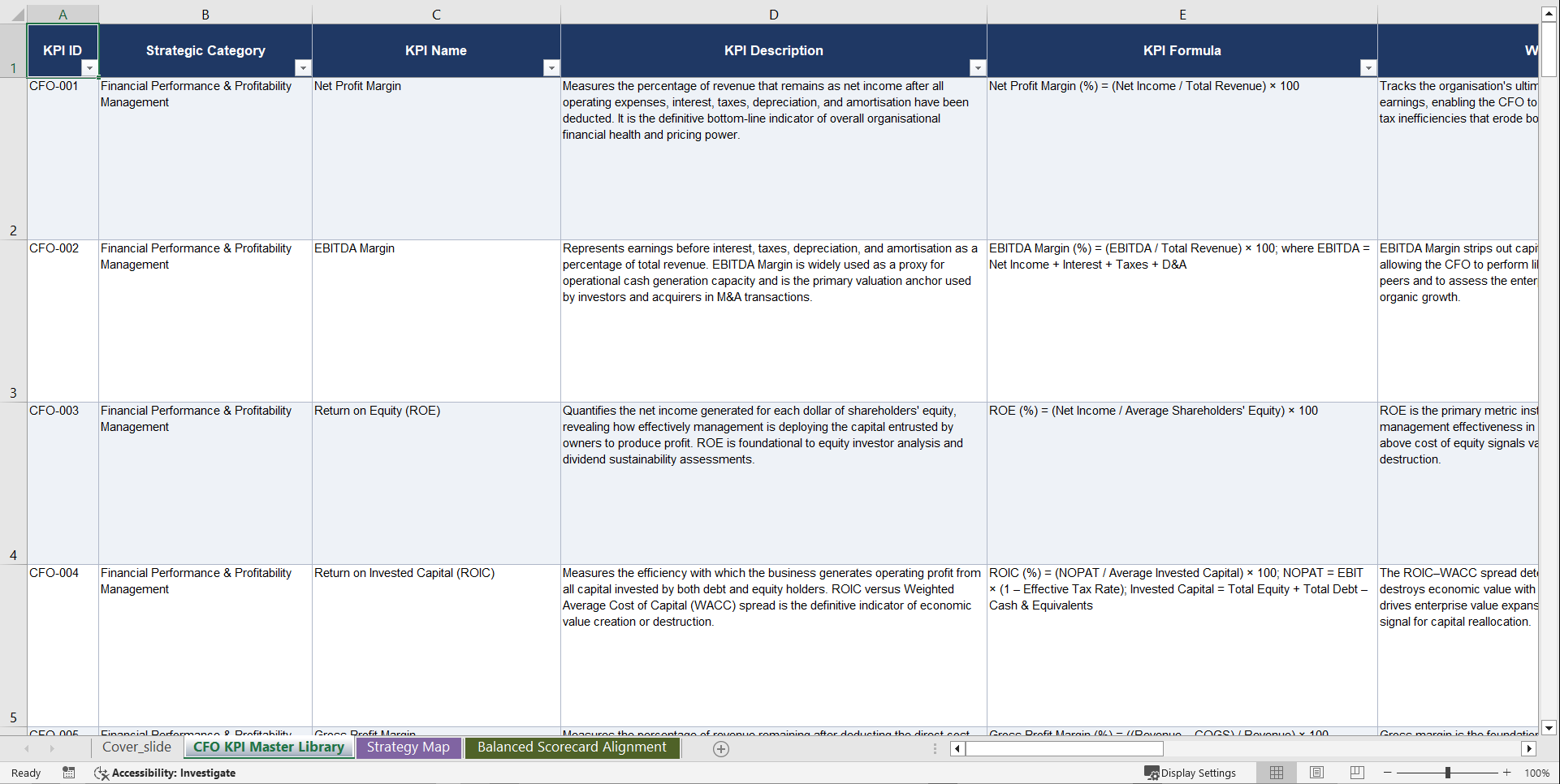Open Accessibility: Investigate checker
Screen dimensions: 1560x784
[x=165, y=773]
